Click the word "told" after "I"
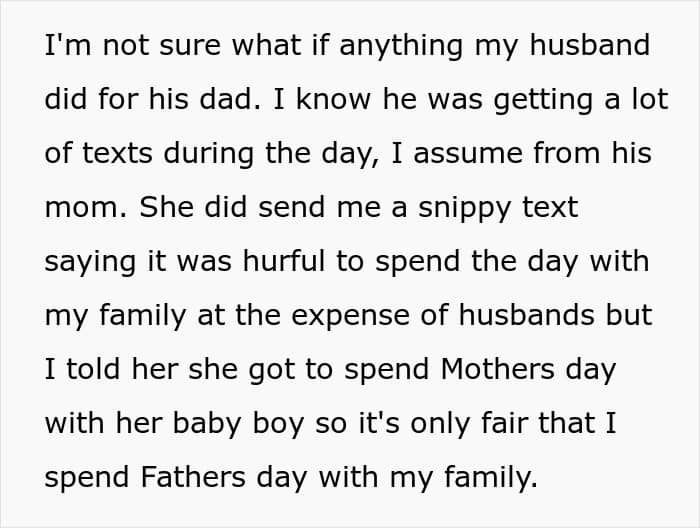Viewport: 700px width, 528px height. pos(93,369)
